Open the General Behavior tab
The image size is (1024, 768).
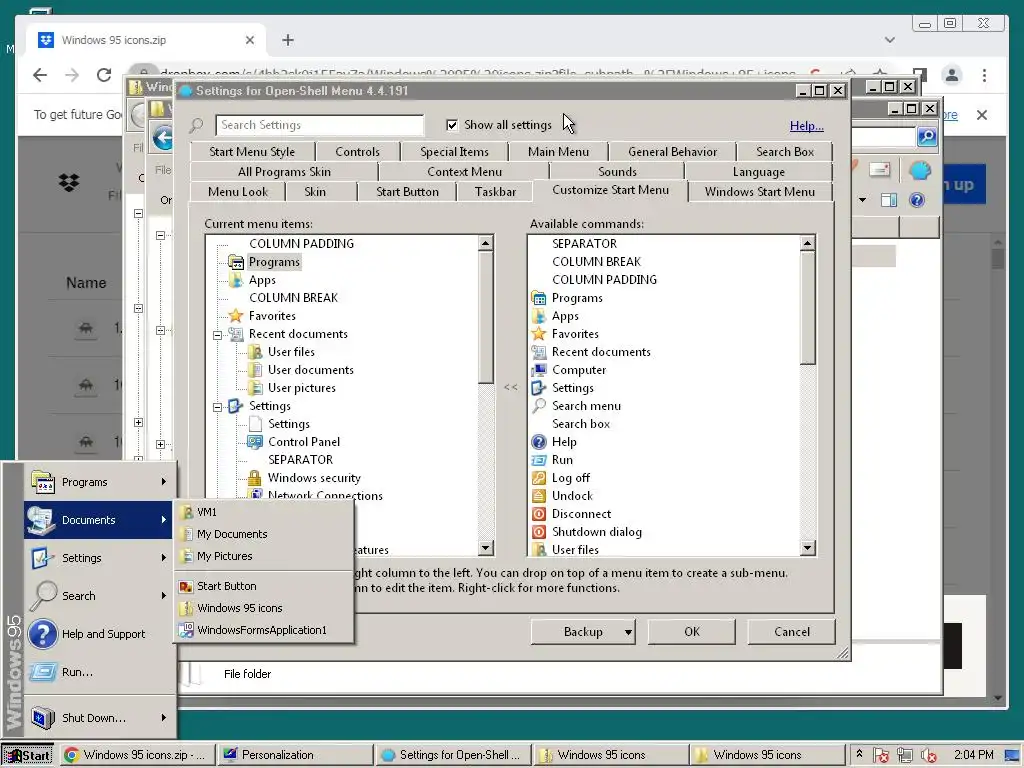673,152
